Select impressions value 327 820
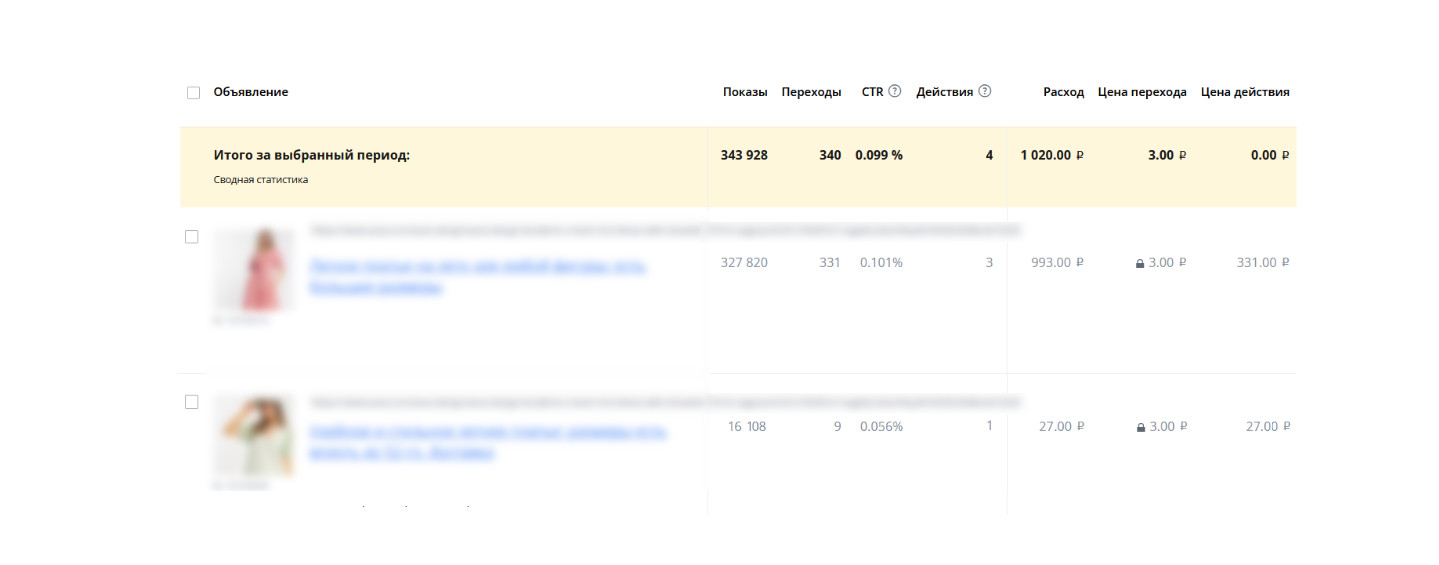Viewport: 1439px width, 565px height. tap(744, 263)
